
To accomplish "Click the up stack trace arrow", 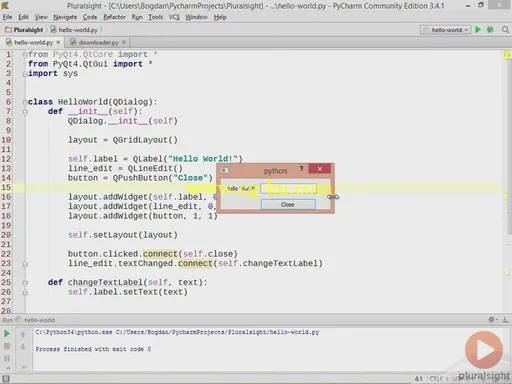I will pyautogui.click(x=23, y=334).
